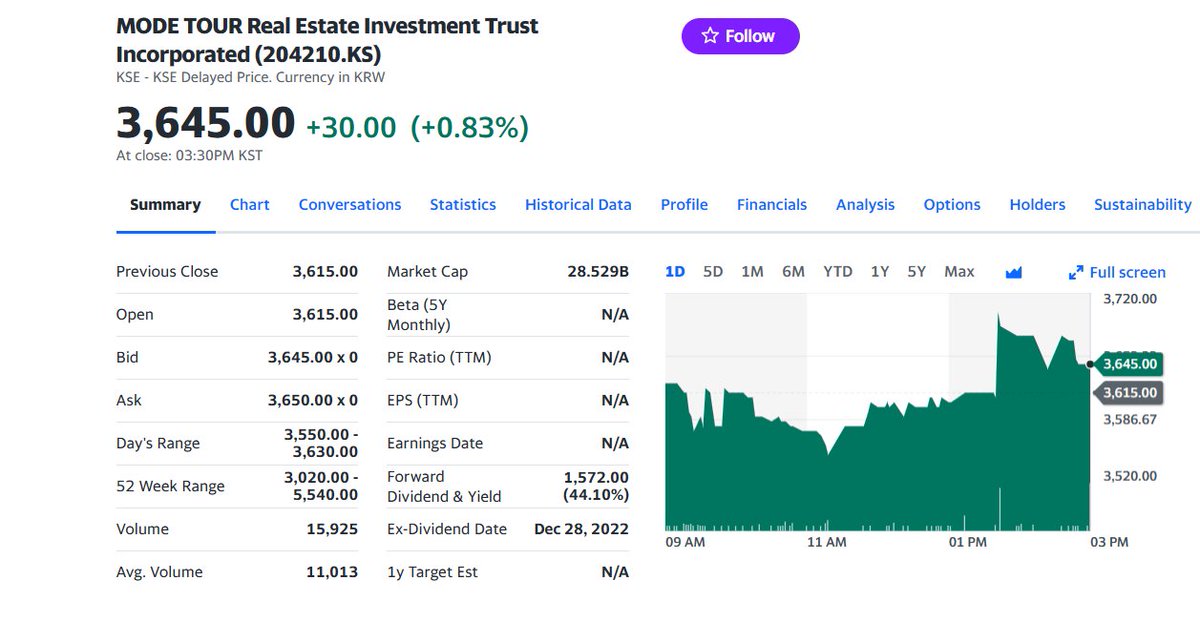The width and height of the screenshot is (1200, 622).
Task: Click the 3,720.00 chart axis label
Action: click(1130, 298)
